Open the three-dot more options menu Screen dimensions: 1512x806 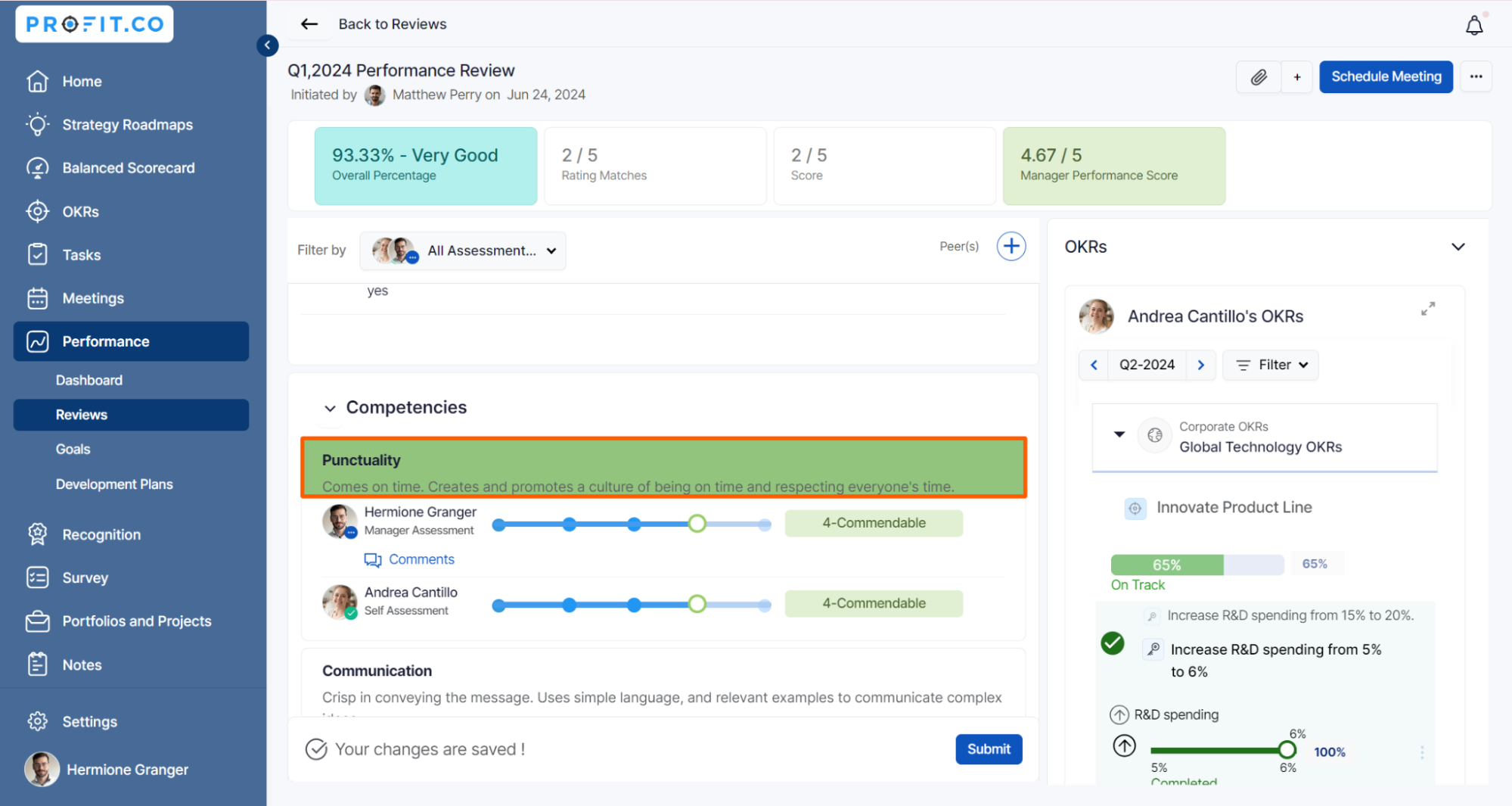[x=1476, y=77]
